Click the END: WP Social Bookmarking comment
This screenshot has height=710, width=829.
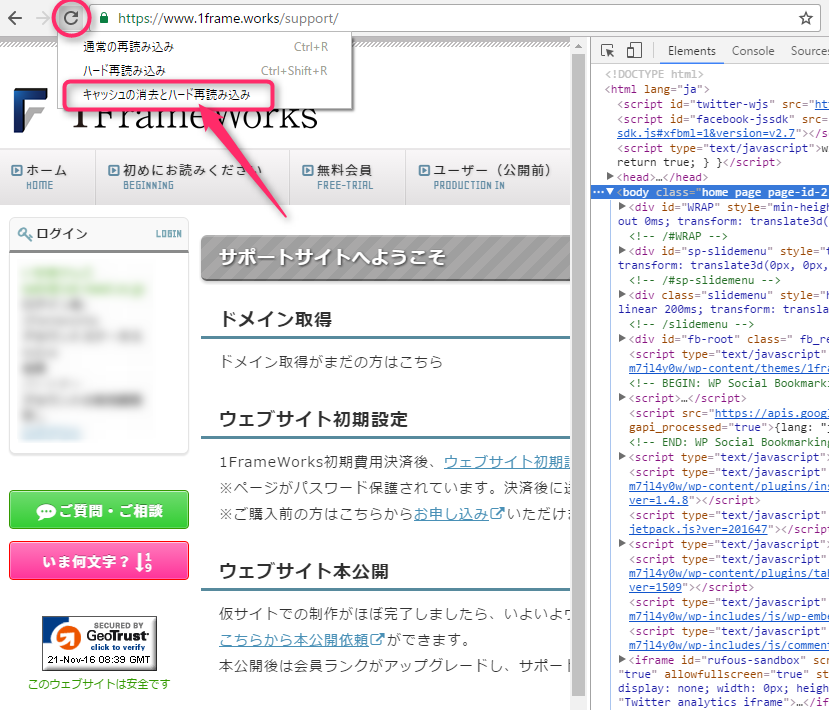[x=729, y=442]
